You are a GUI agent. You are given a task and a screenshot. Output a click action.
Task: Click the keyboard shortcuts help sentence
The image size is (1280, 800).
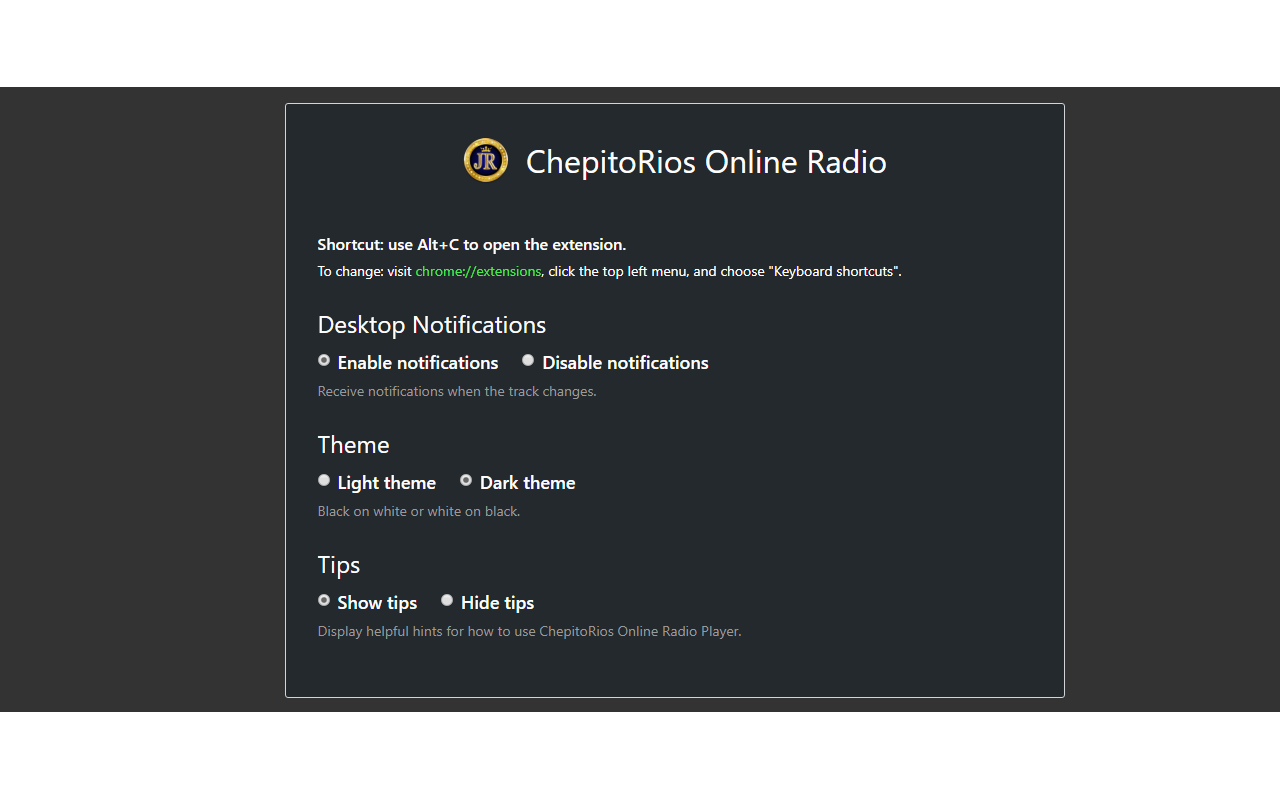click(x=608, y=271)
